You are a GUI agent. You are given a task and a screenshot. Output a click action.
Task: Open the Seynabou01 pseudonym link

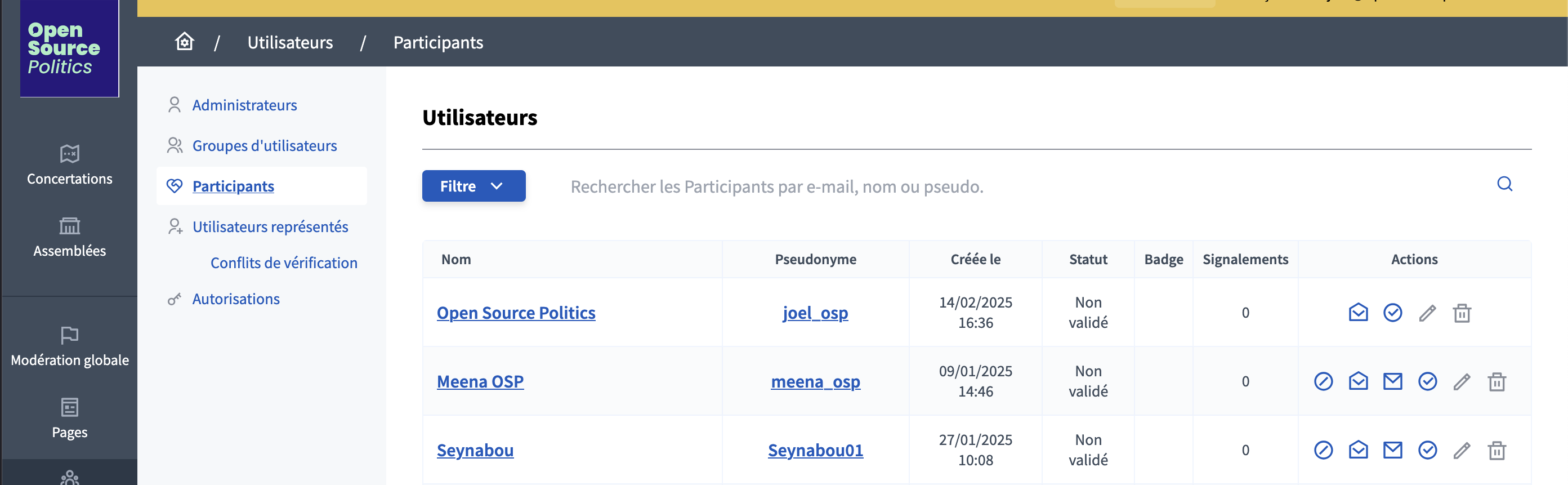click(x=815, y=450)
